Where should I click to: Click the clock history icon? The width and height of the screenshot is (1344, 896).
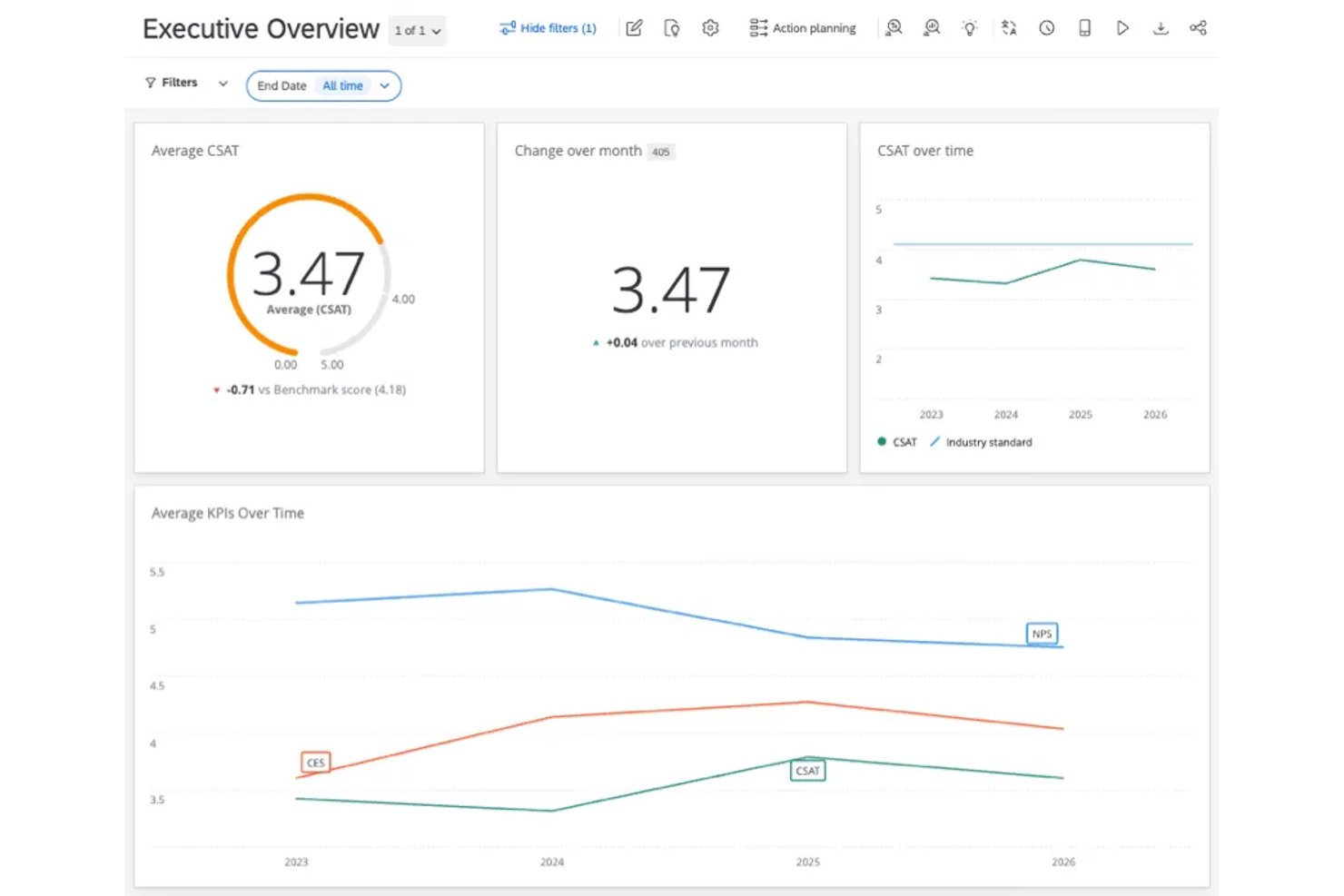coord(1047,28)
